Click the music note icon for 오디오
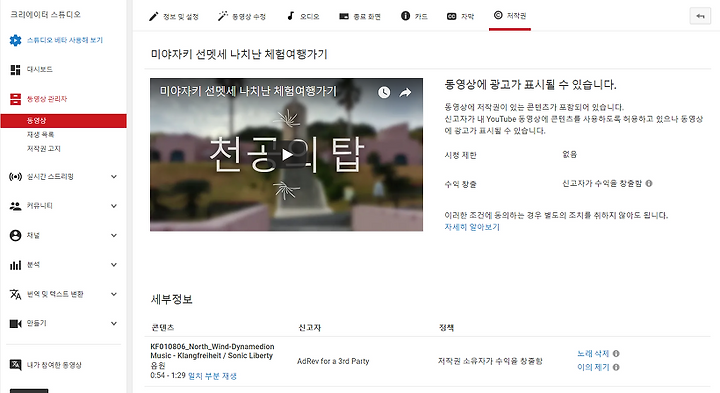 point(290,16)
